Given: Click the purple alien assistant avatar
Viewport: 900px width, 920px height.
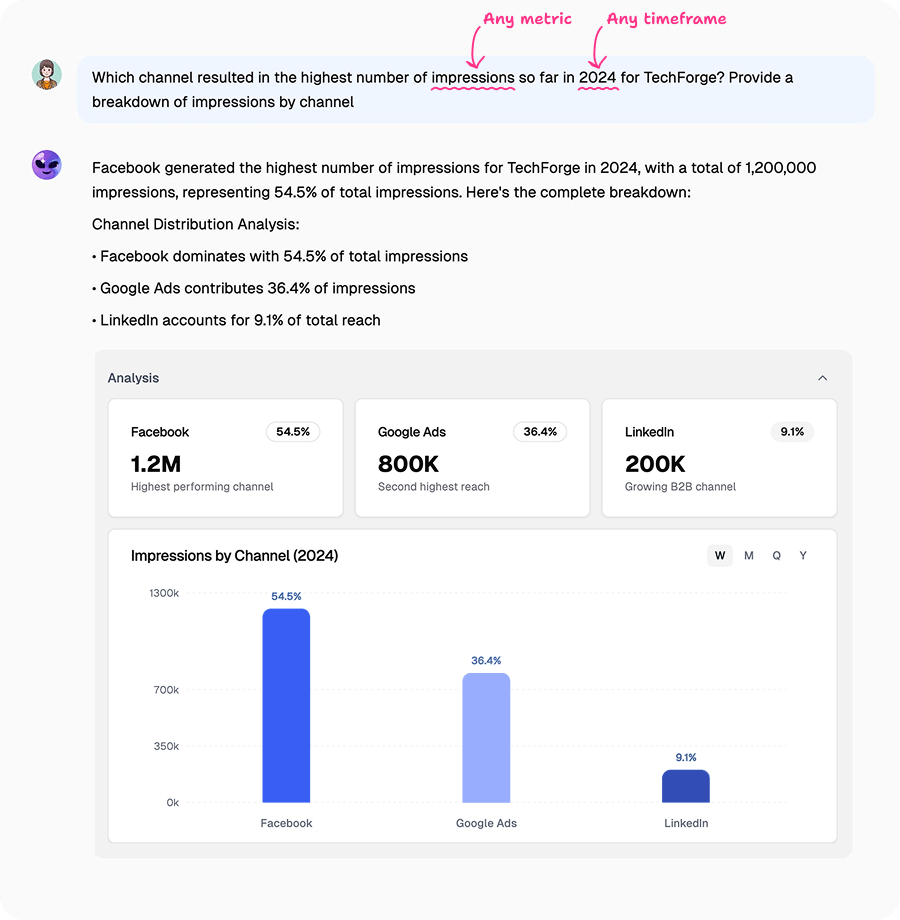Looking at the screenshot, I should tap(44, 165).
